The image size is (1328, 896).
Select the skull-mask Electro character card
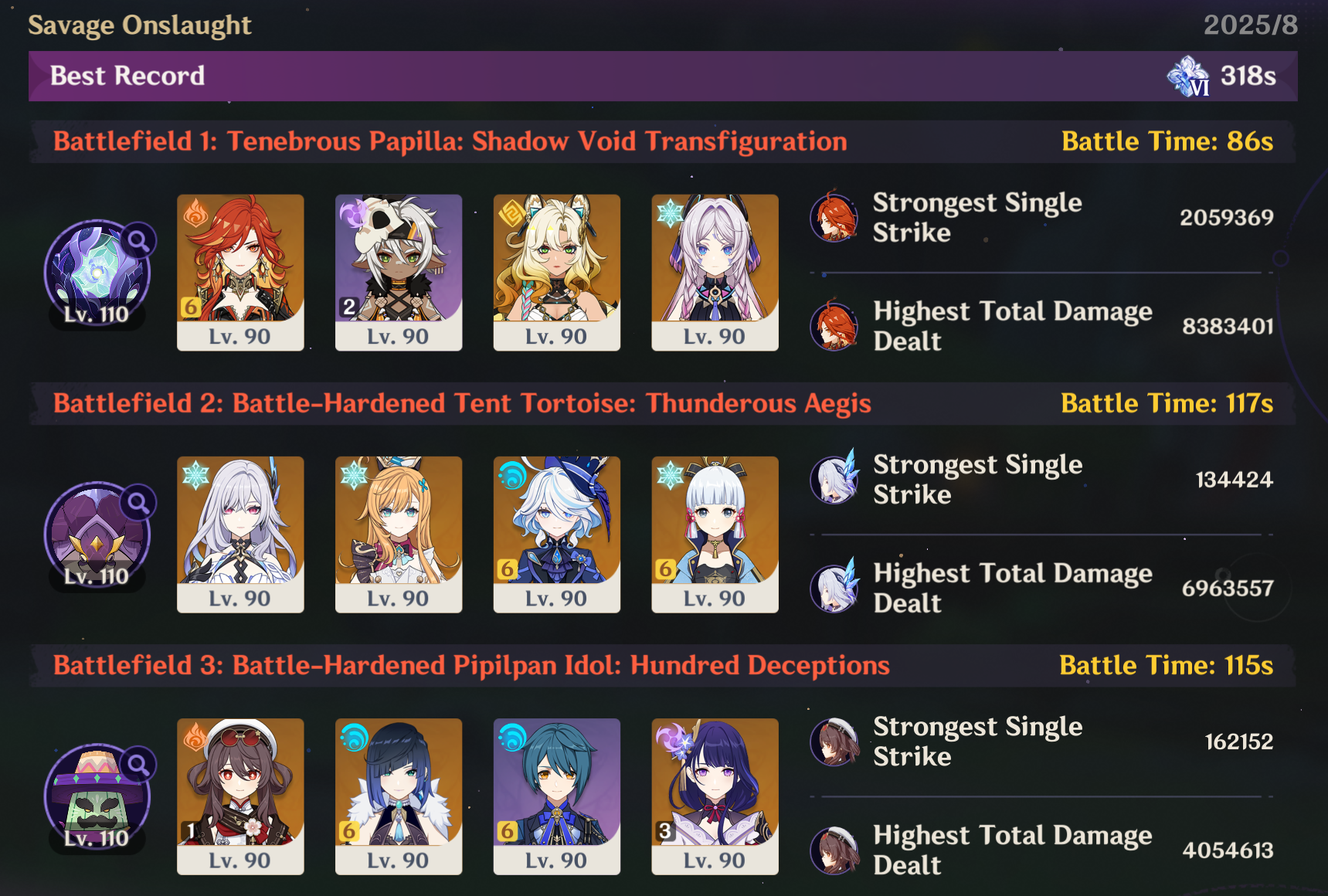tap(399, 273)
